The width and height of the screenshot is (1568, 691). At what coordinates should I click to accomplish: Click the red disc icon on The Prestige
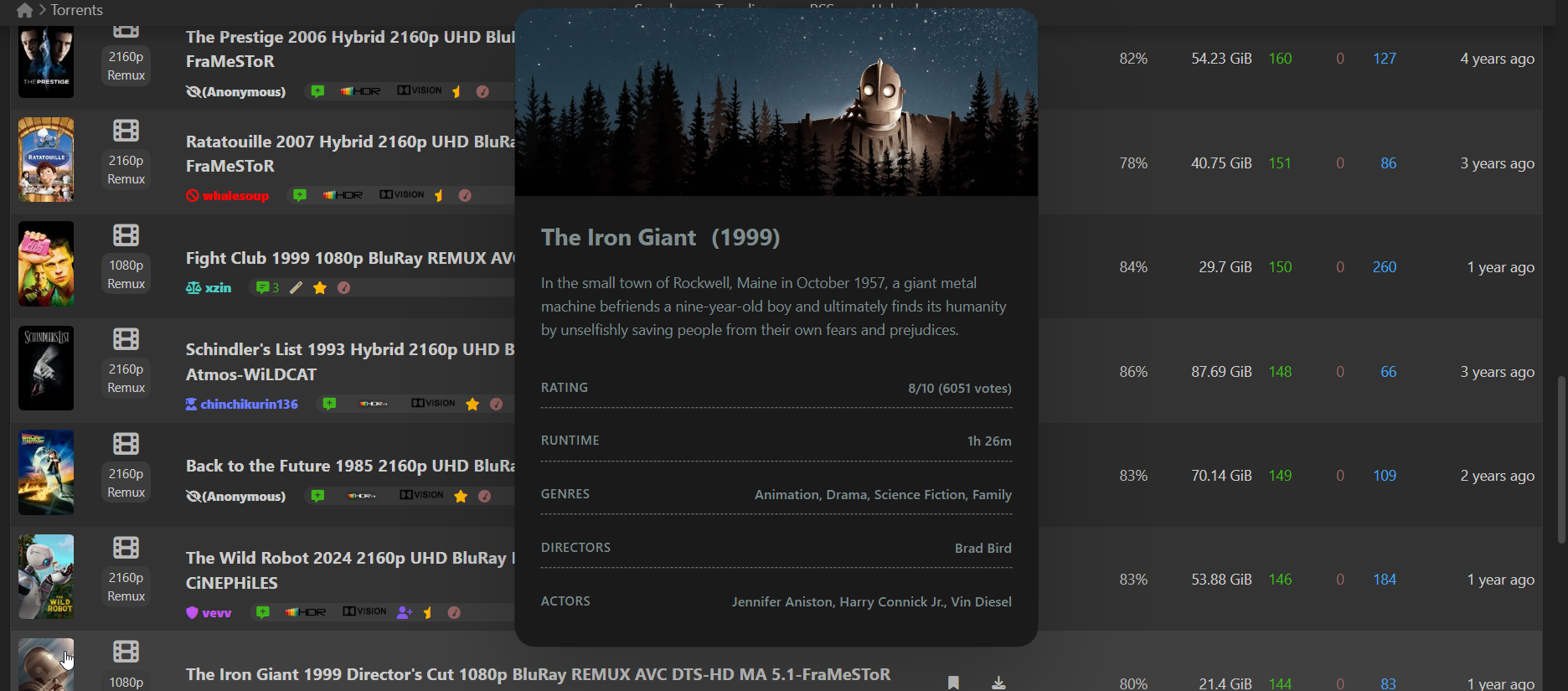pos(482,91)
